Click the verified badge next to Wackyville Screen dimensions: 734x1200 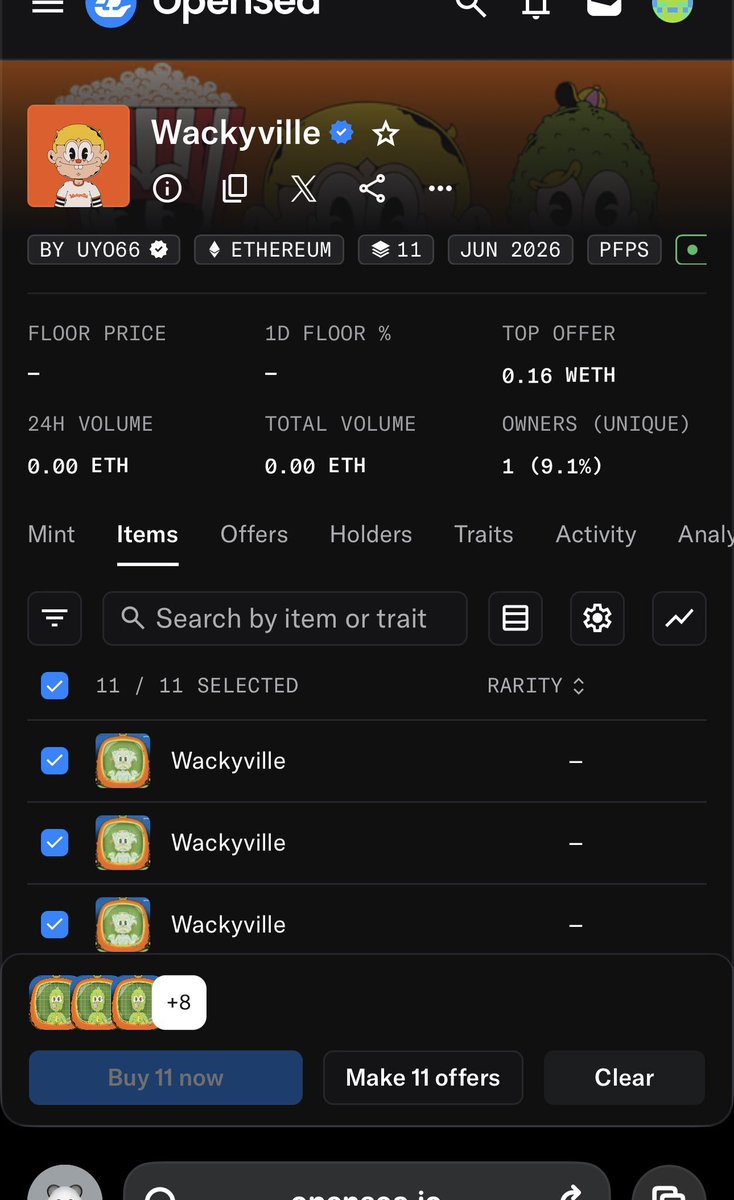pyautogui.click(x=342, y=133)
